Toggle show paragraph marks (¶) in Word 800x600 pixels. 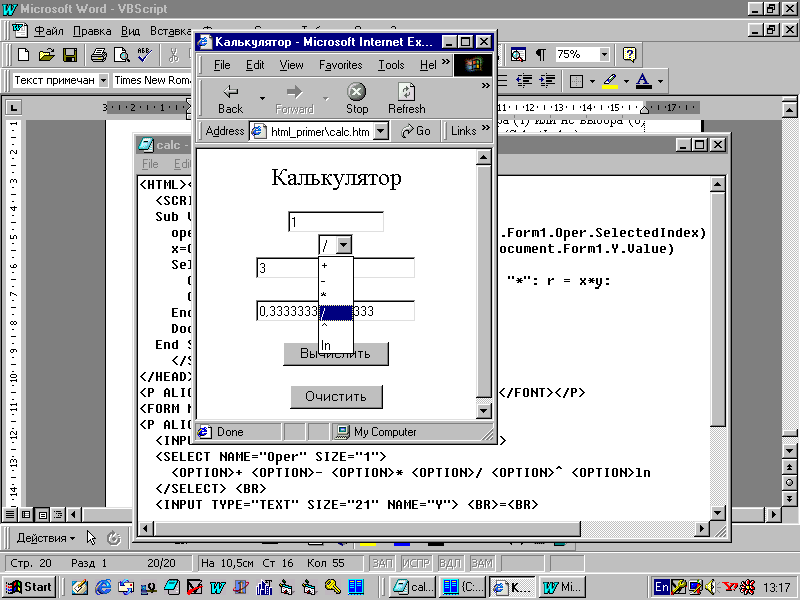541,54
